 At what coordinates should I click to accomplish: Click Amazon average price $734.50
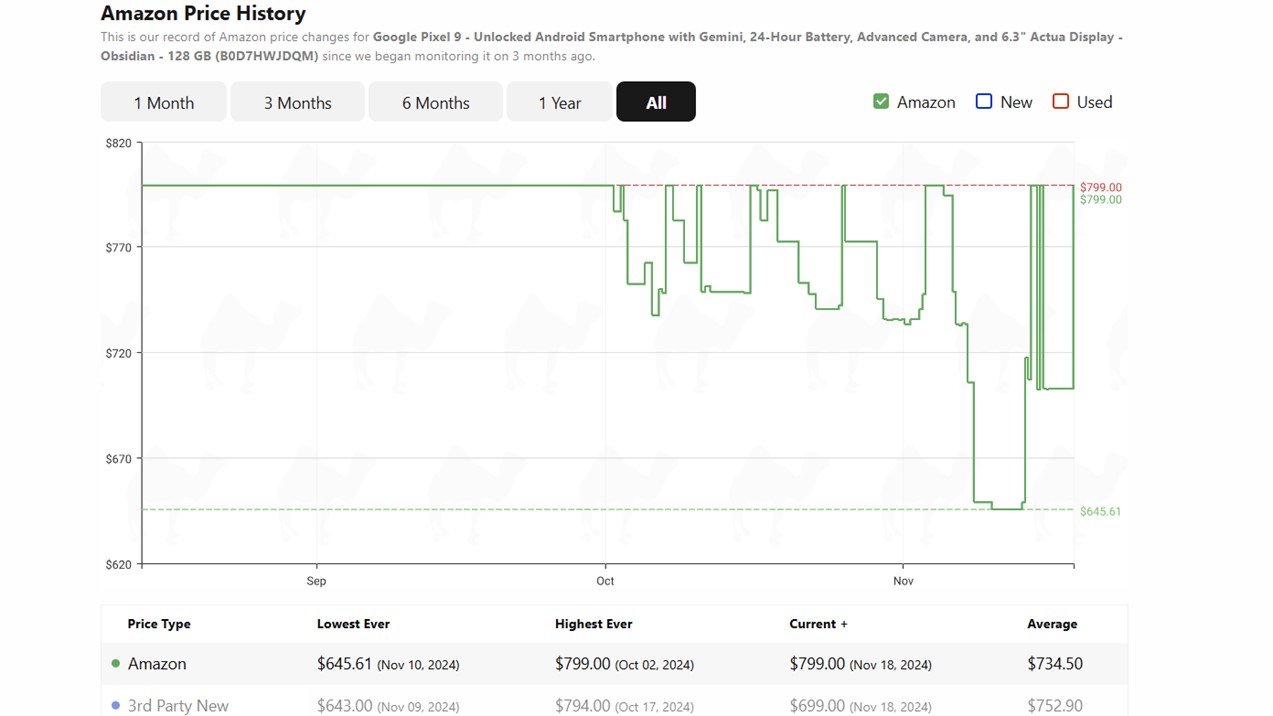click(x=1054, y=664)
